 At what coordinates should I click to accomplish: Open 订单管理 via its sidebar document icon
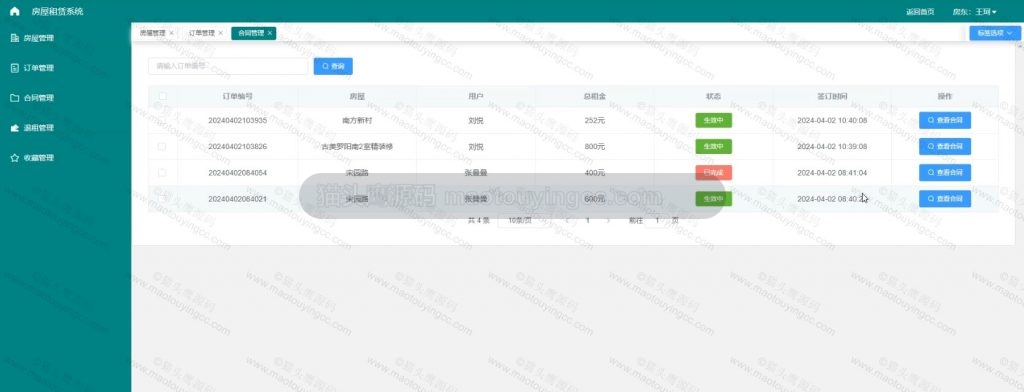click(14, 68)
